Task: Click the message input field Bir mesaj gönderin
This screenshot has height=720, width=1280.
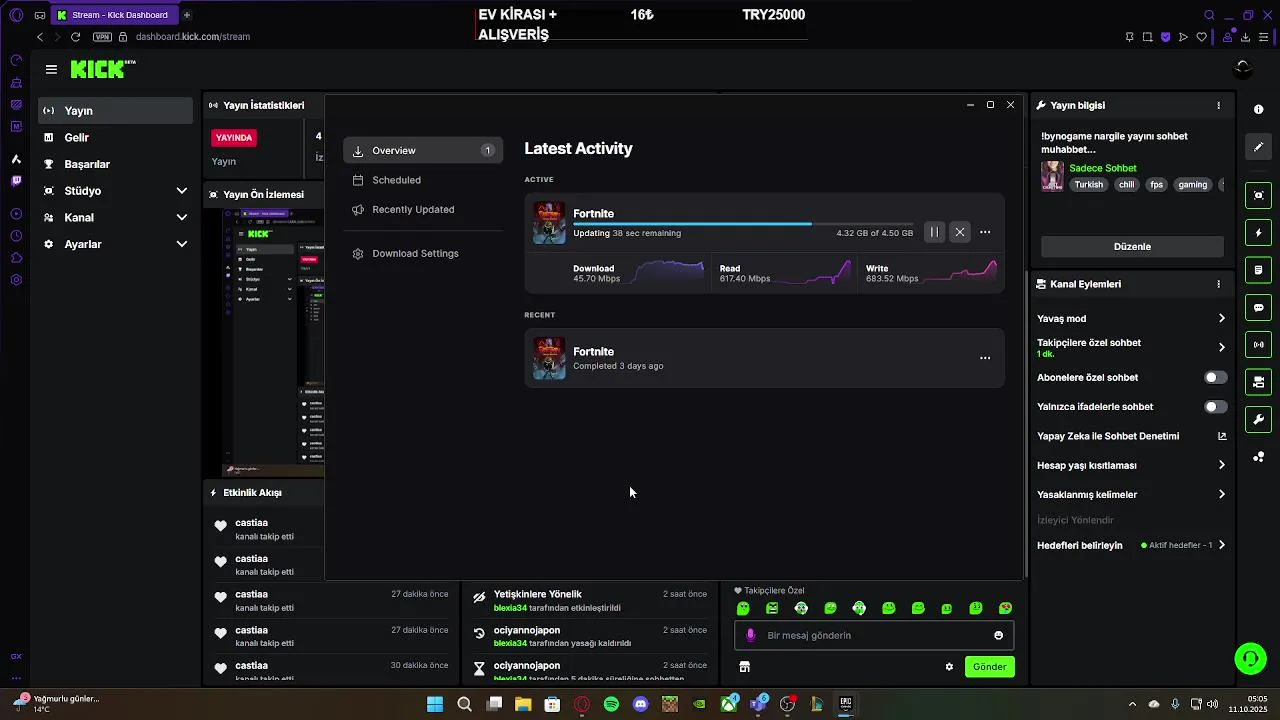Action: pyautogui.click(x=875, y=635)
